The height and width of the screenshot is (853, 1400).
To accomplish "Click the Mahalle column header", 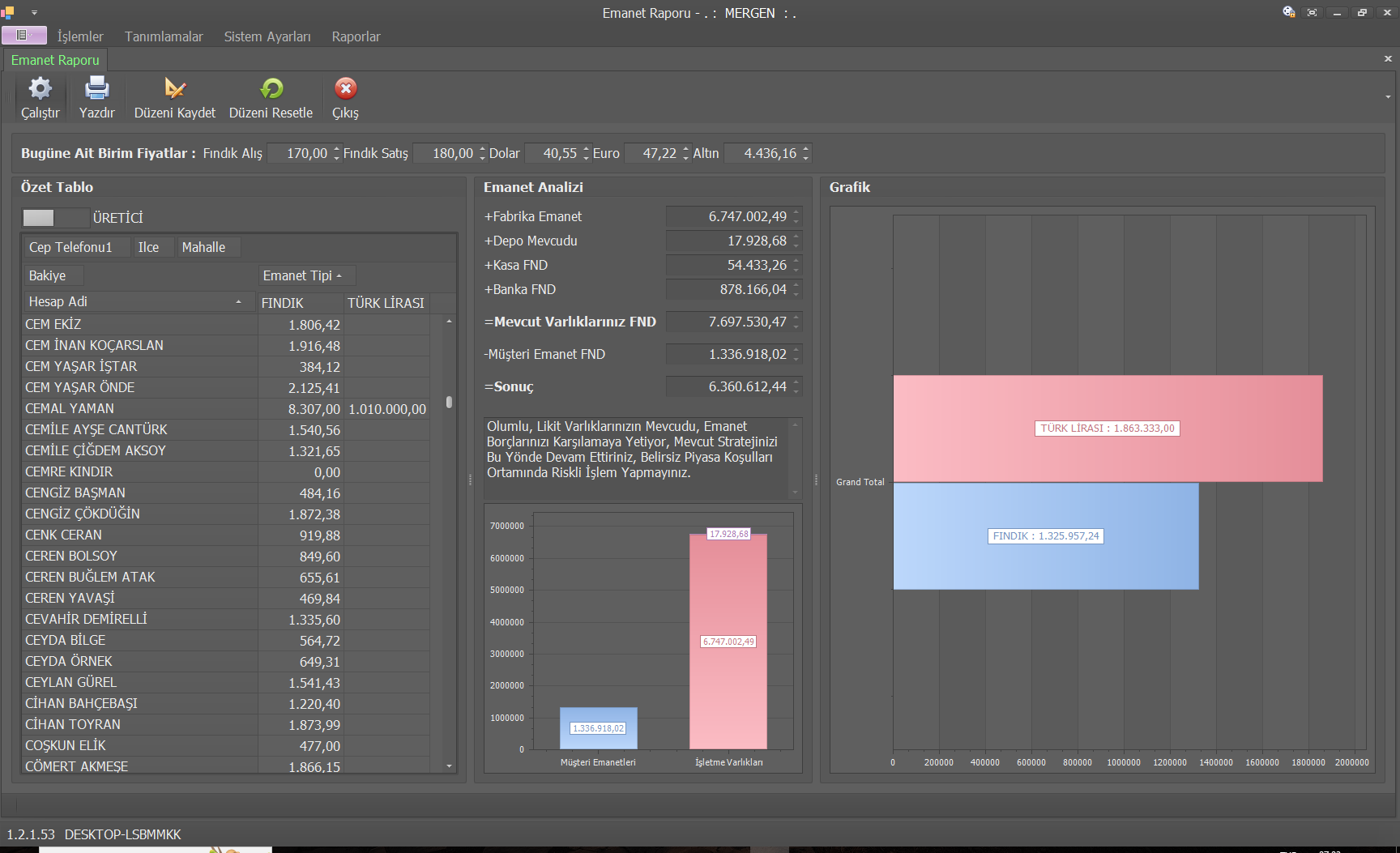I will tap(203, 247).
